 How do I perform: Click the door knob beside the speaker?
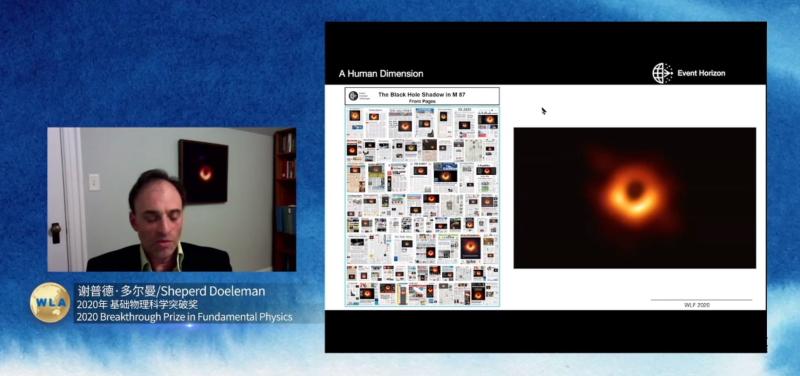55,233
